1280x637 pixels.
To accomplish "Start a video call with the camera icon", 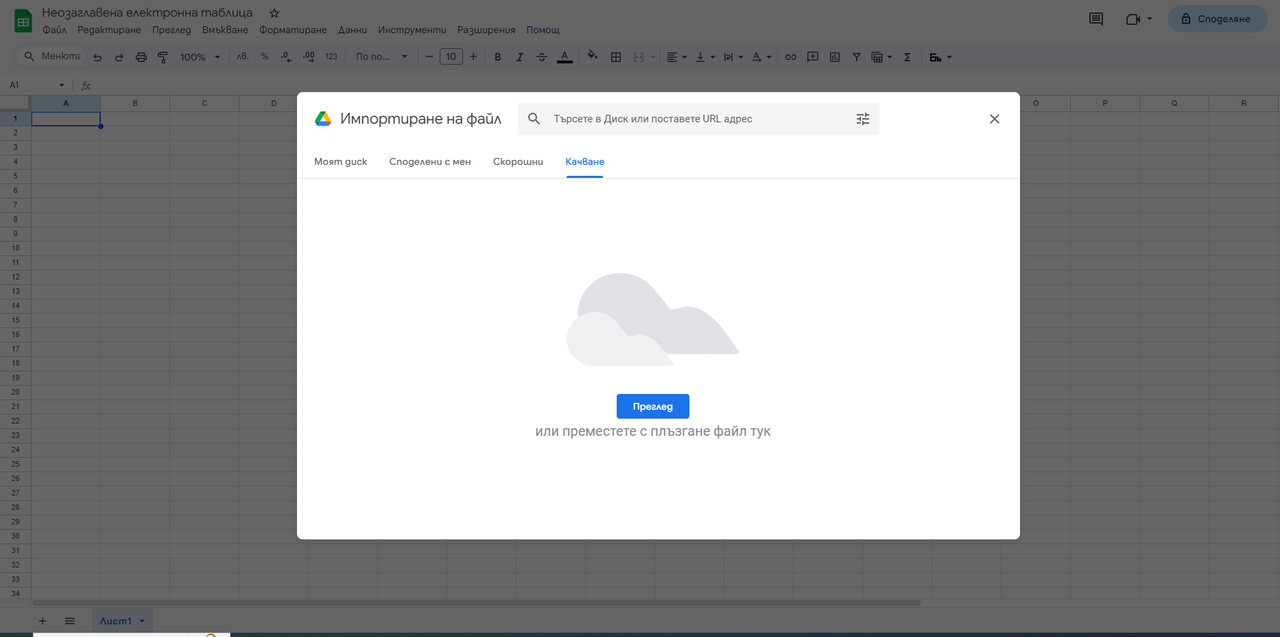I will click(x=1133, y=19).
